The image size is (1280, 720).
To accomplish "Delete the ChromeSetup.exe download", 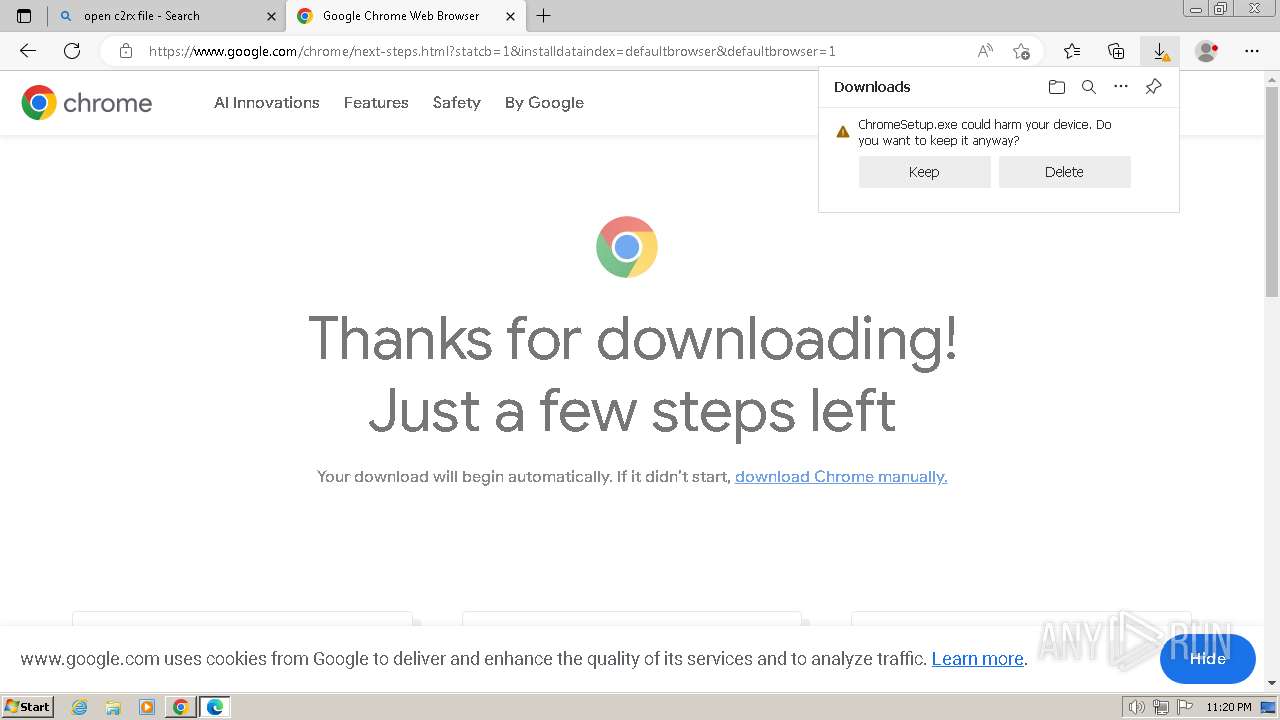I will pyautogui.click(x=1064, y=172).
